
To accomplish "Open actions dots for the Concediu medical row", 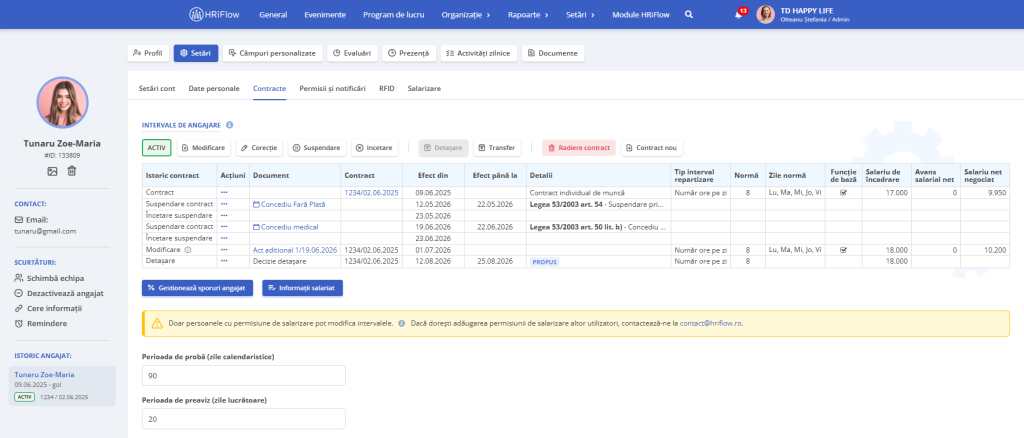I will pos(225,227).
